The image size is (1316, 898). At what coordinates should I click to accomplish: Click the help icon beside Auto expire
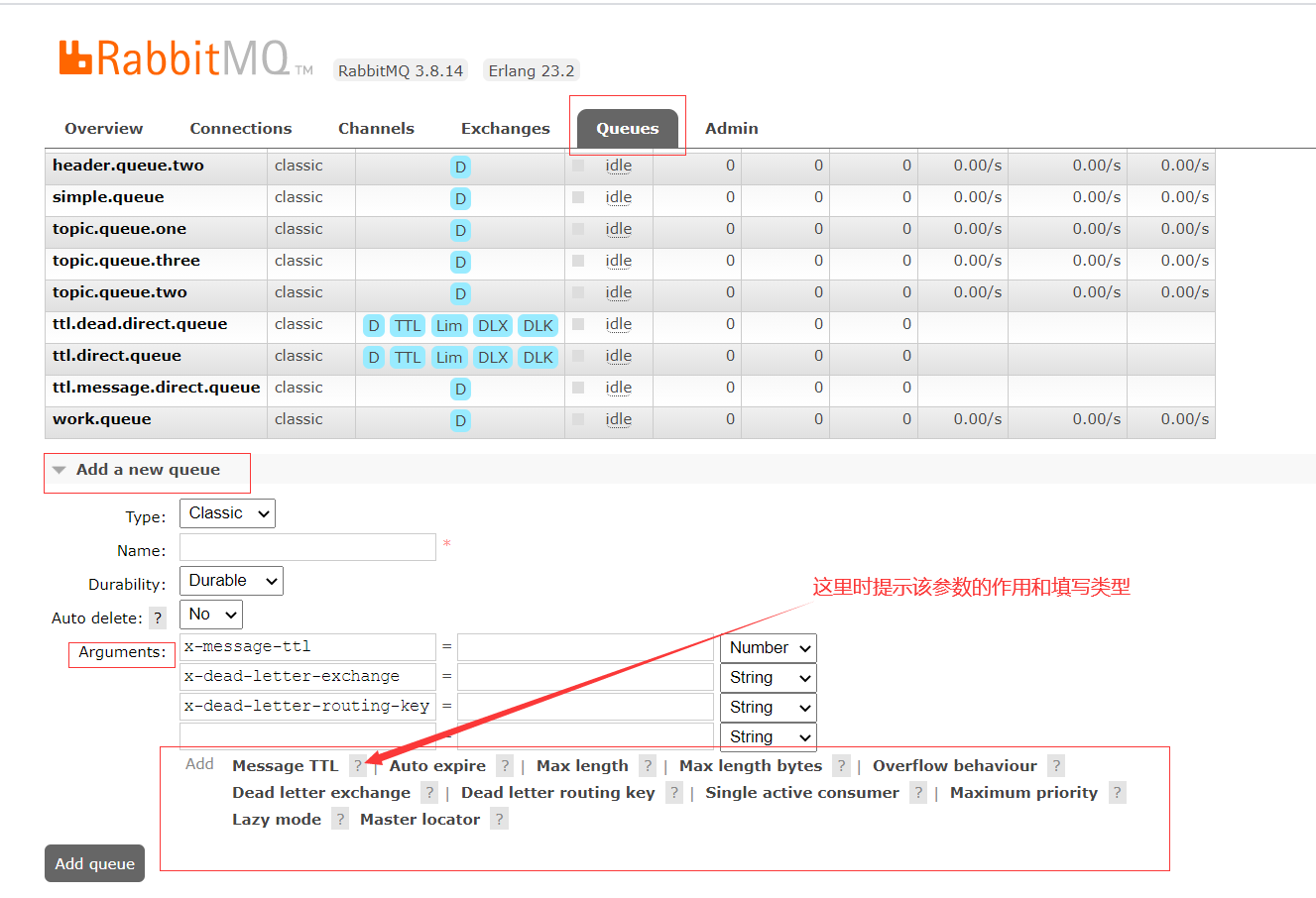[505, 766]
